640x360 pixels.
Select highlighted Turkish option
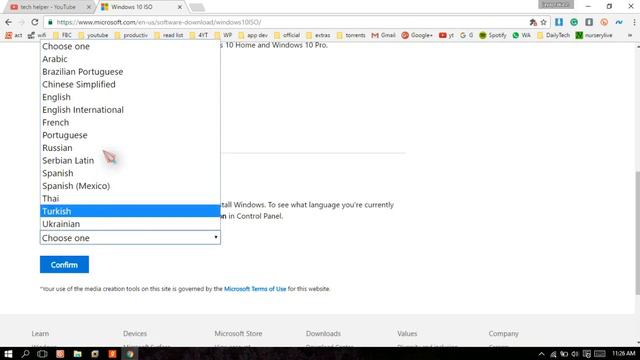pos(130,211)
